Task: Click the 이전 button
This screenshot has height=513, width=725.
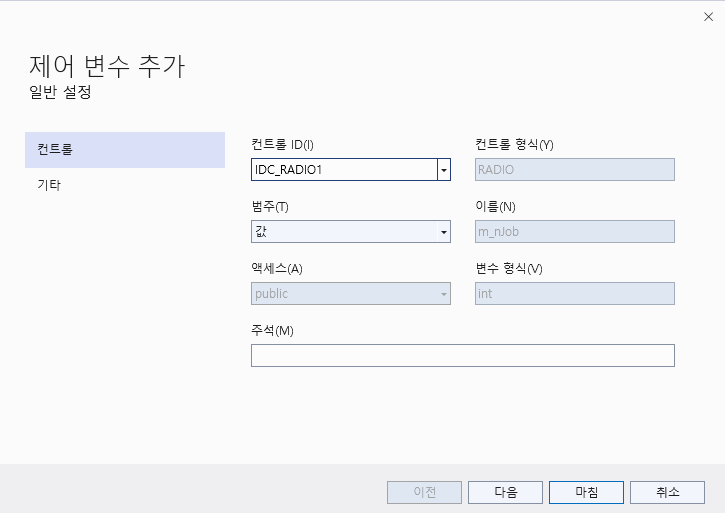Action: [424, 492]
